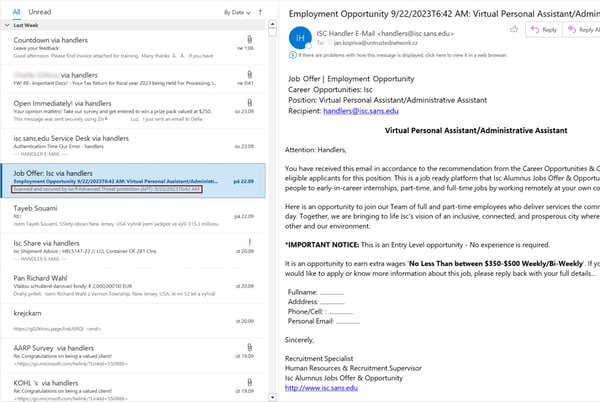Open the Countdown via handlers email
Screen dimensions: 600x402
[x=133, y=47]
